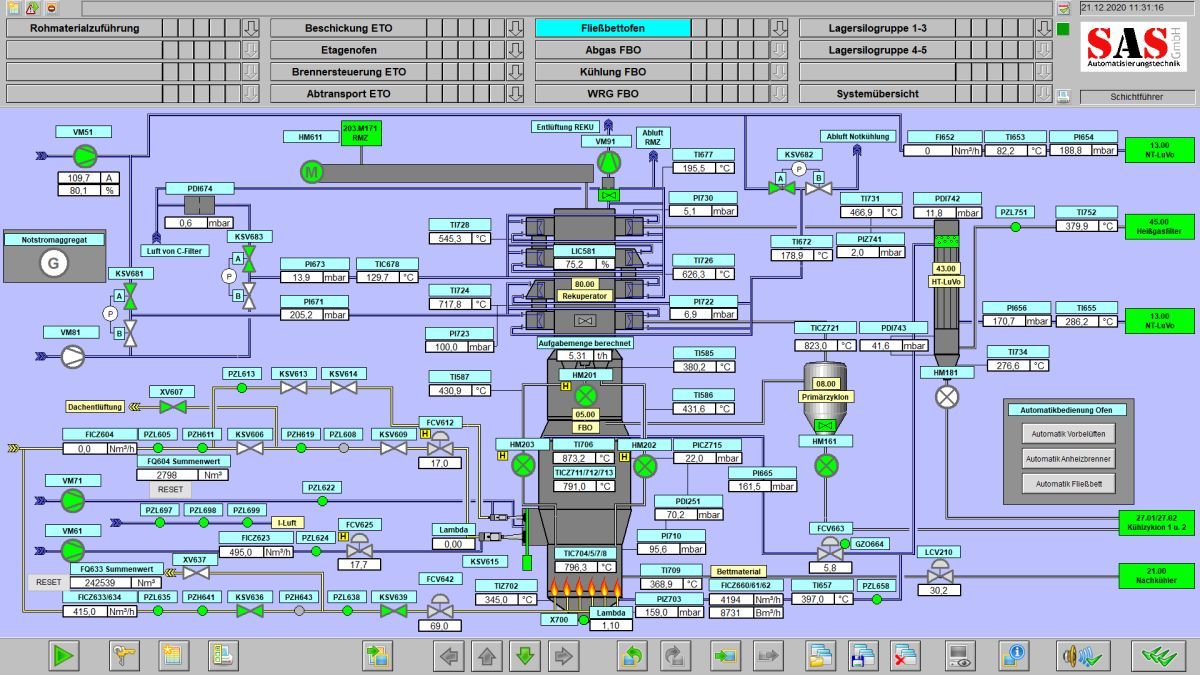Click the key login icon

pyautogui.click(x=125, y=656)
